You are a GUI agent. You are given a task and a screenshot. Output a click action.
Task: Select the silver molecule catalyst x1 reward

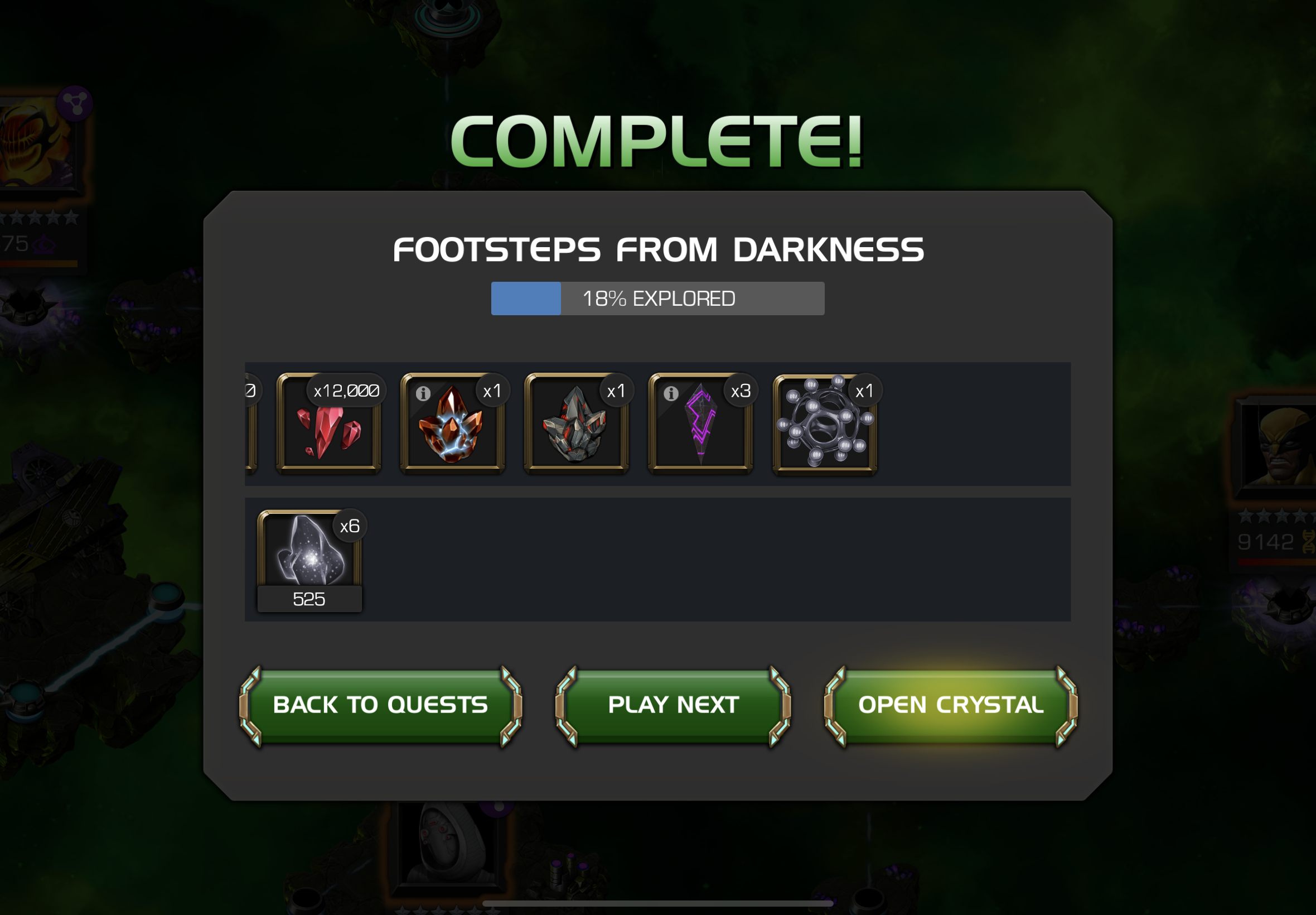coord(825,423)
